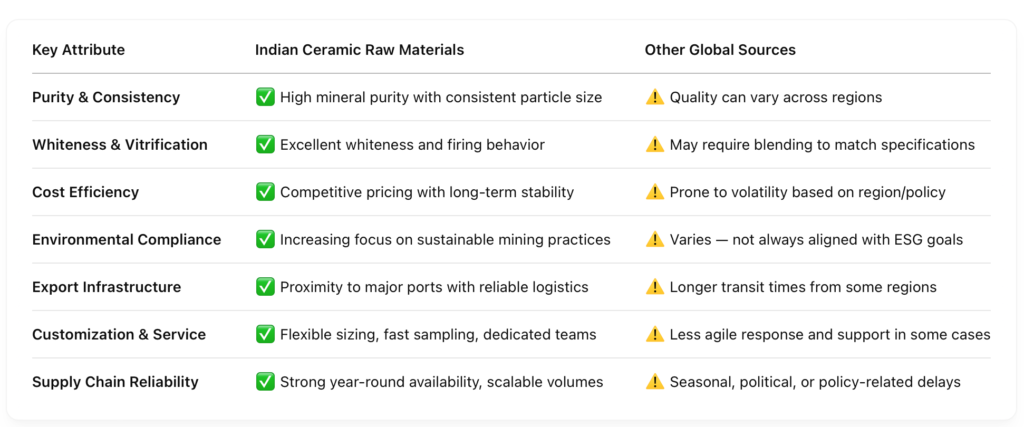Viewport: 1024px width, 427px height.
Task: Select the Export Infrastructure row label
Action: click(106, 287)
